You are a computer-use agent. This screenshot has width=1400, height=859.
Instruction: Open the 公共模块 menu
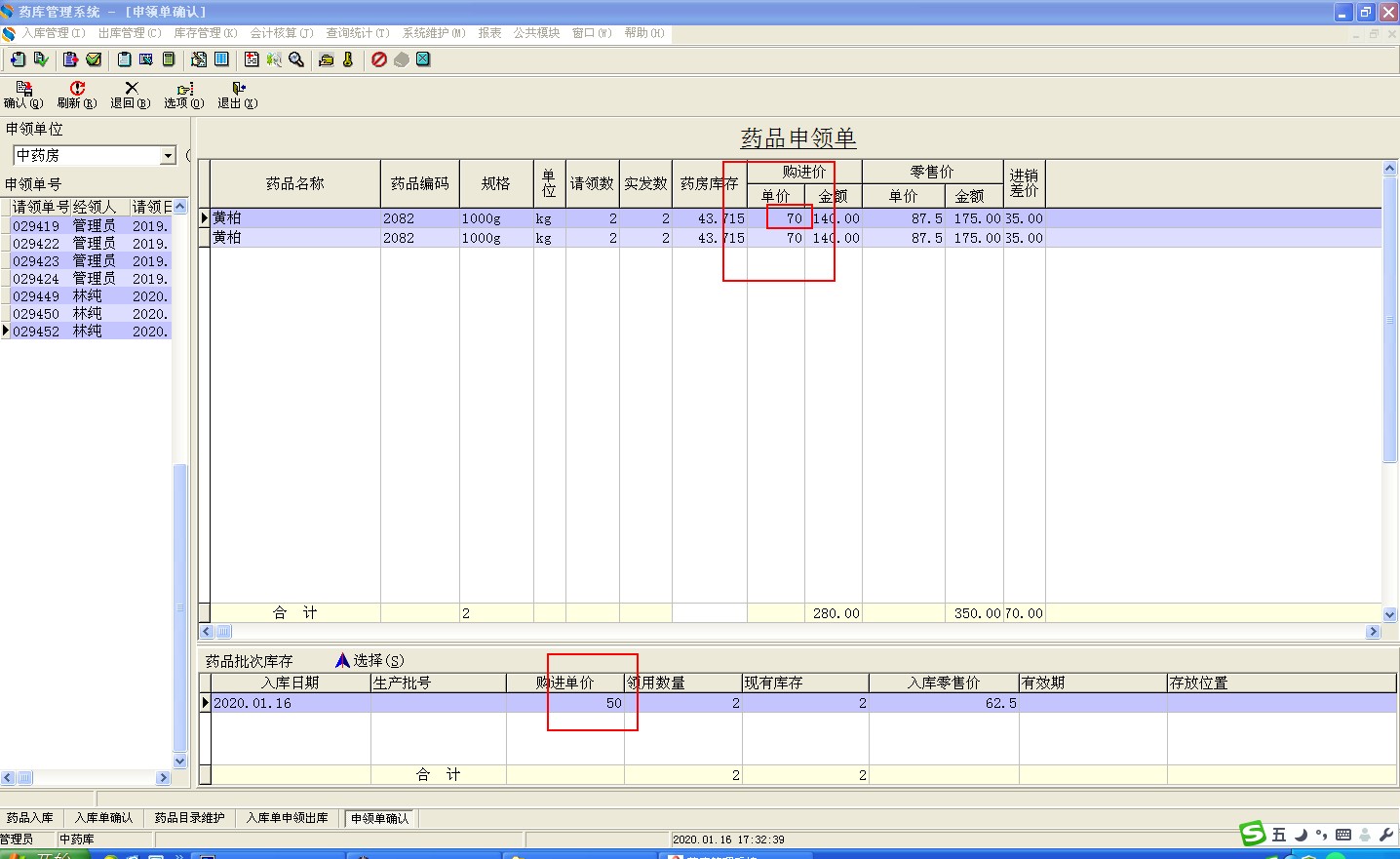tap(536, 33)
